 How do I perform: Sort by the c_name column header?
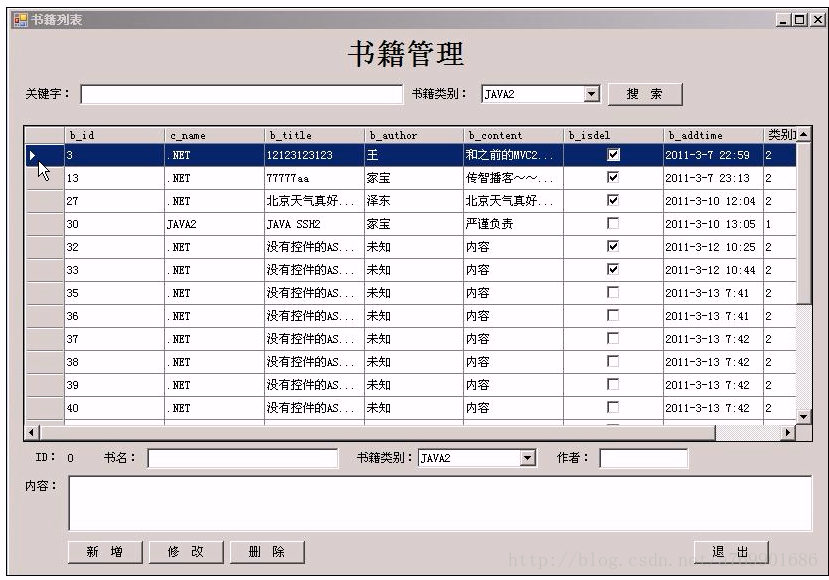214,135
